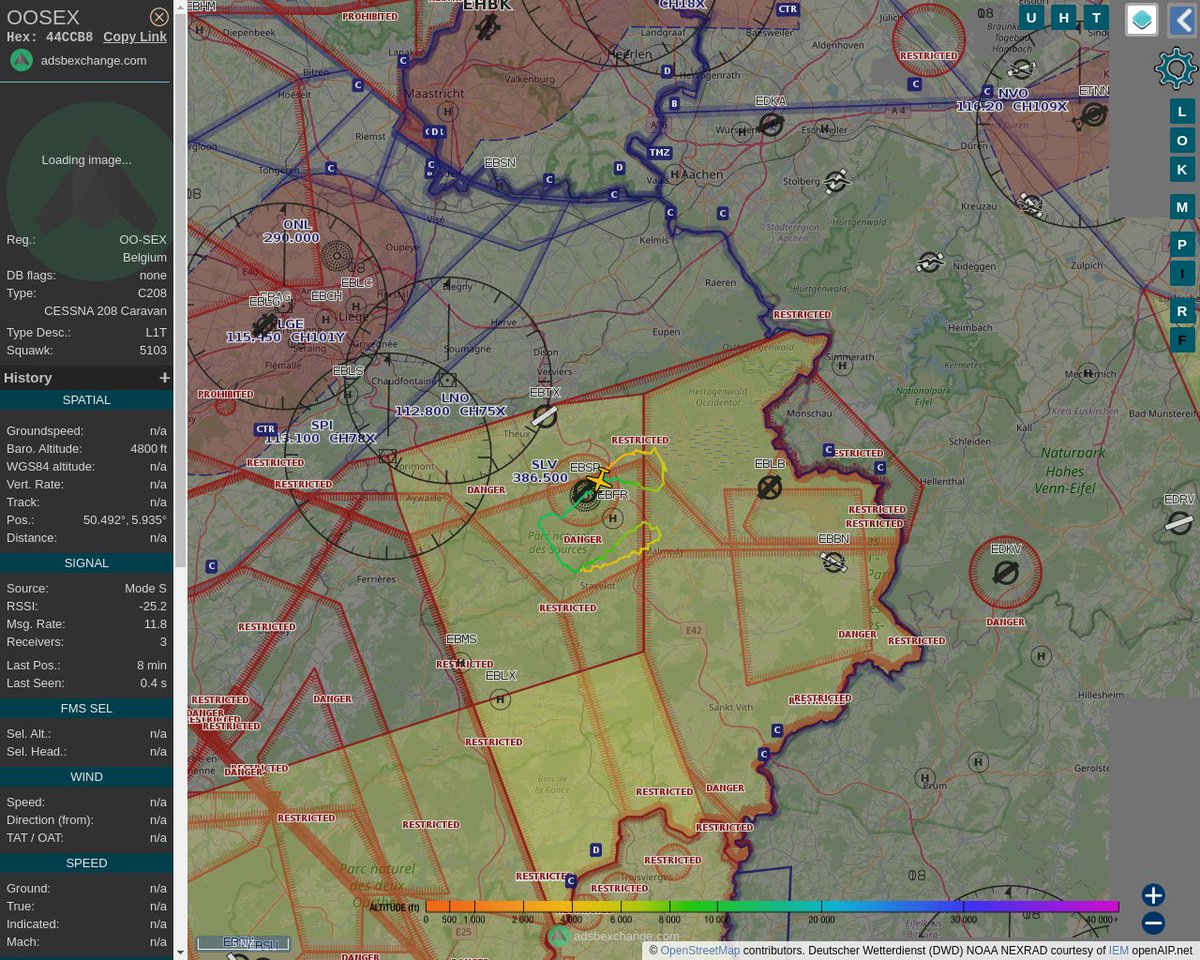
Task: Toggle the L option button
Action: tap(1182, 111)
